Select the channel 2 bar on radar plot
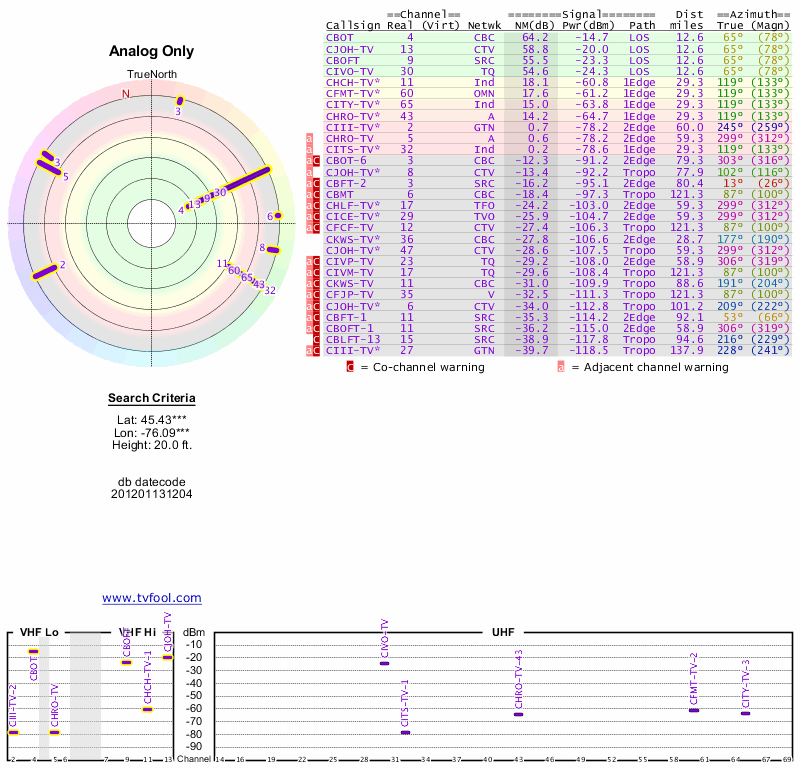This screenshot has width=800, height=768. pyautogui.click(x=44, y=272)
